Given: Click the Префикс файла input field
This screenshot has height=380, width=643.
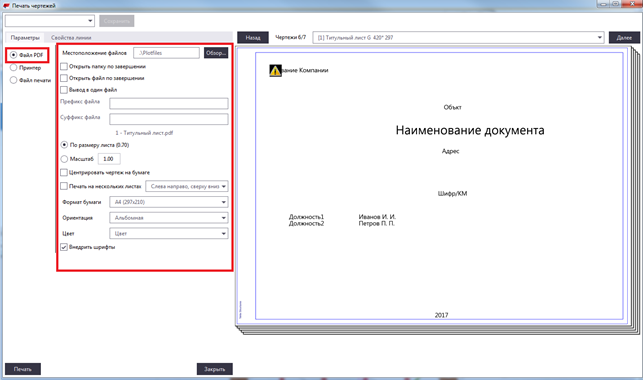Looking at the screenshot, I should 169,103.
